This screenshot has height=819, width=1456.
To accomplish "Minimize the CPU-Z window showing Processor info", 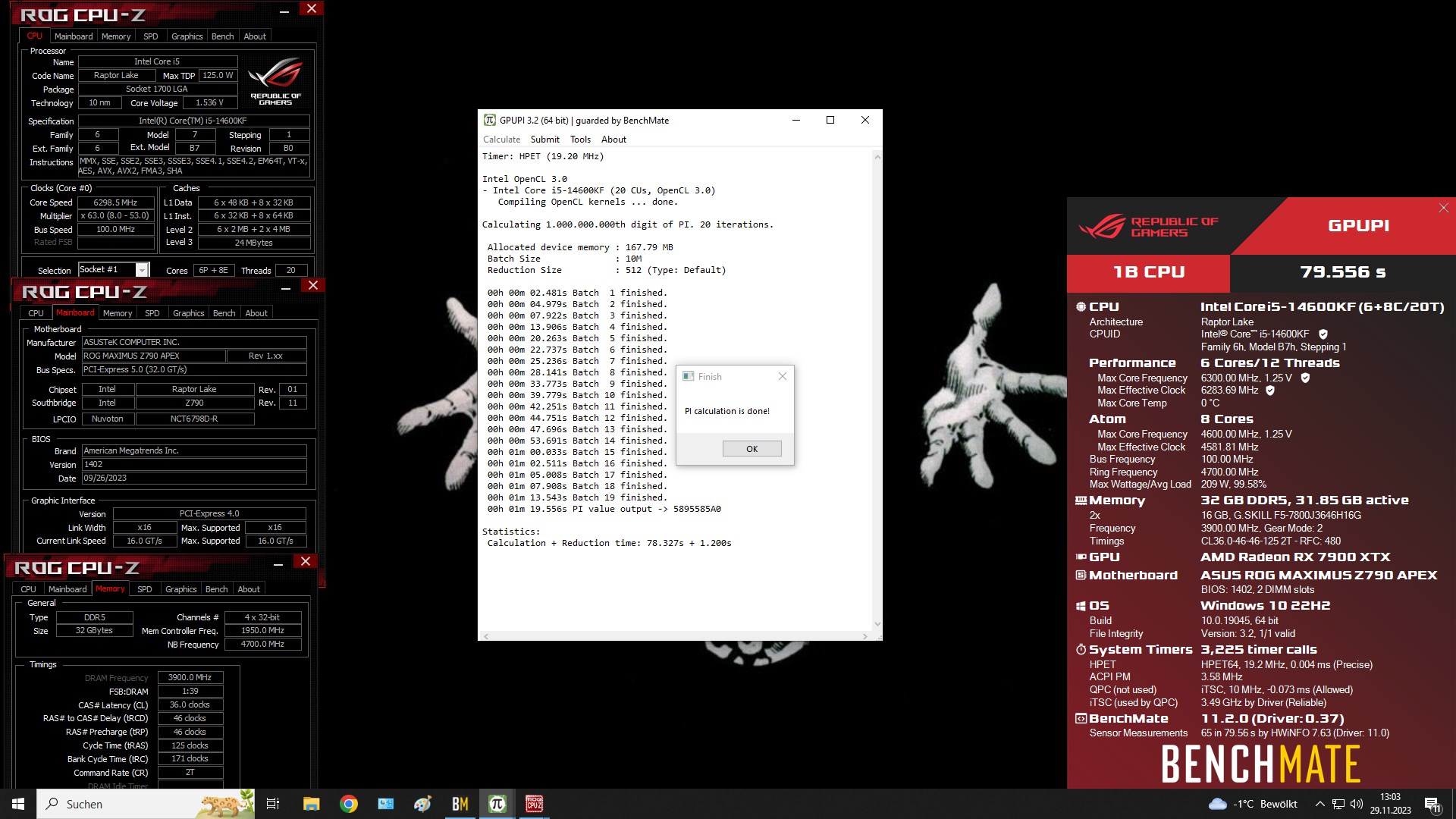I will tap(284, 11).
